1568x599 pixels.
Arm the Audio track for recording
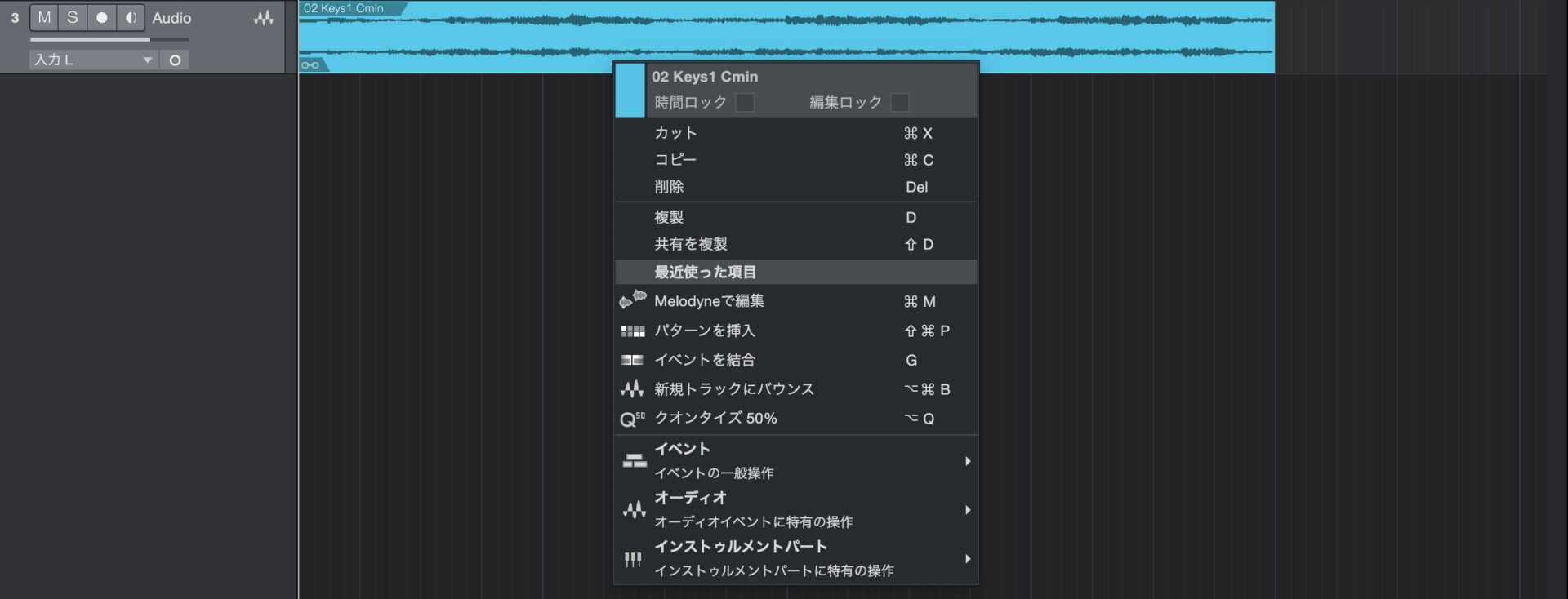coord(101,18)
